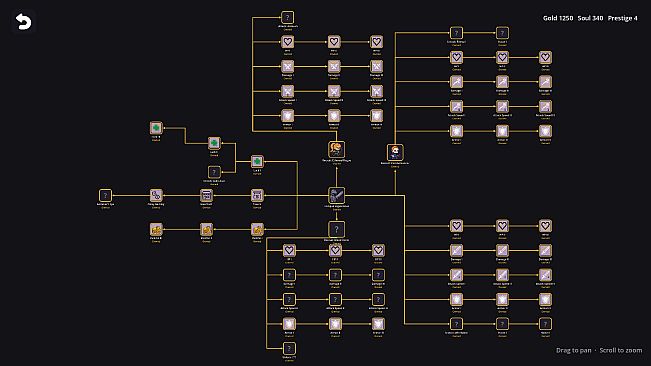The width and height of the screenshot is (651, 366).
Task: Click the Prestige 4 indicator
Action: click(622, 18)
